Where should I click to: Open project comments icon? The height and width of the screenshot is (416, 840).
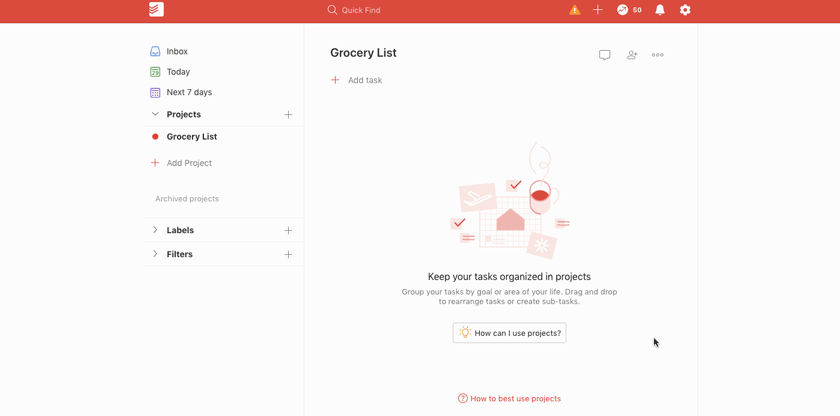[x=605, y=55]
